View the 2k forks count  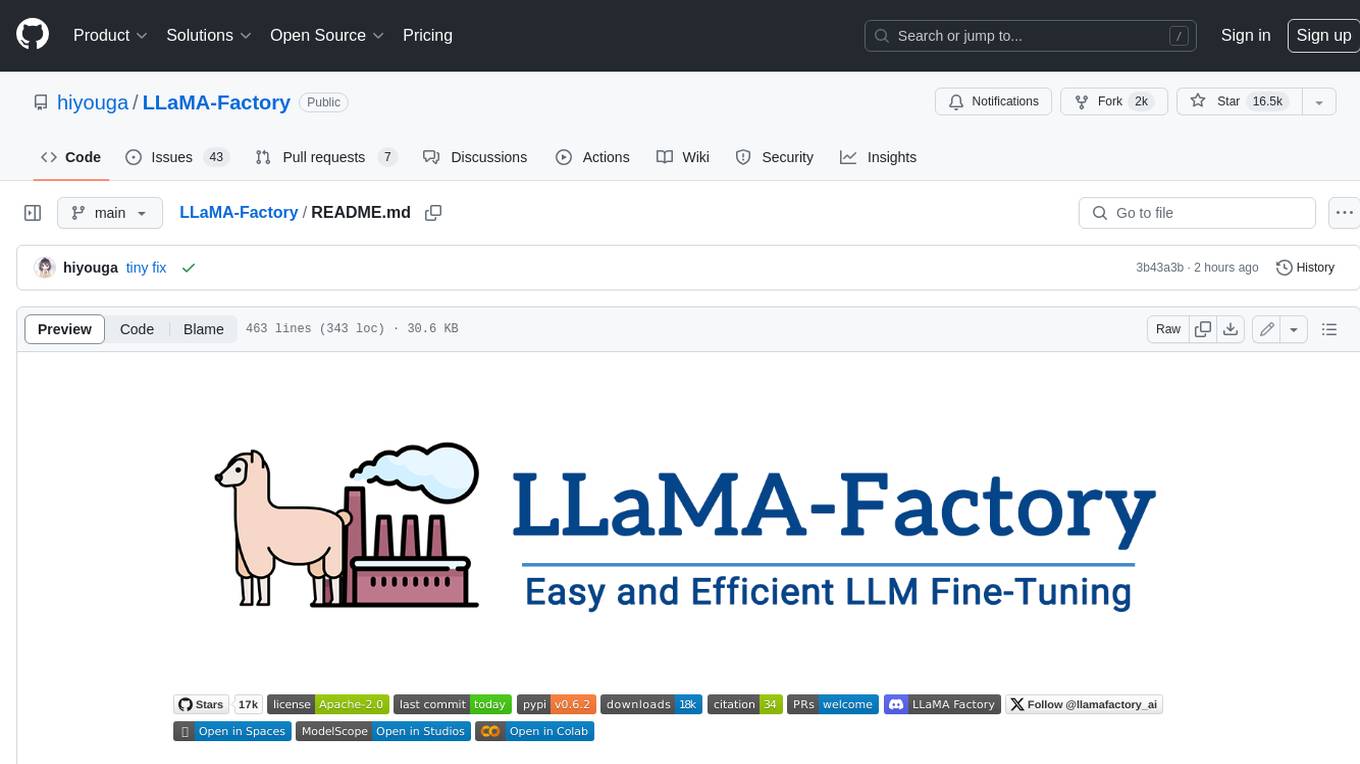coord(1141,101)
